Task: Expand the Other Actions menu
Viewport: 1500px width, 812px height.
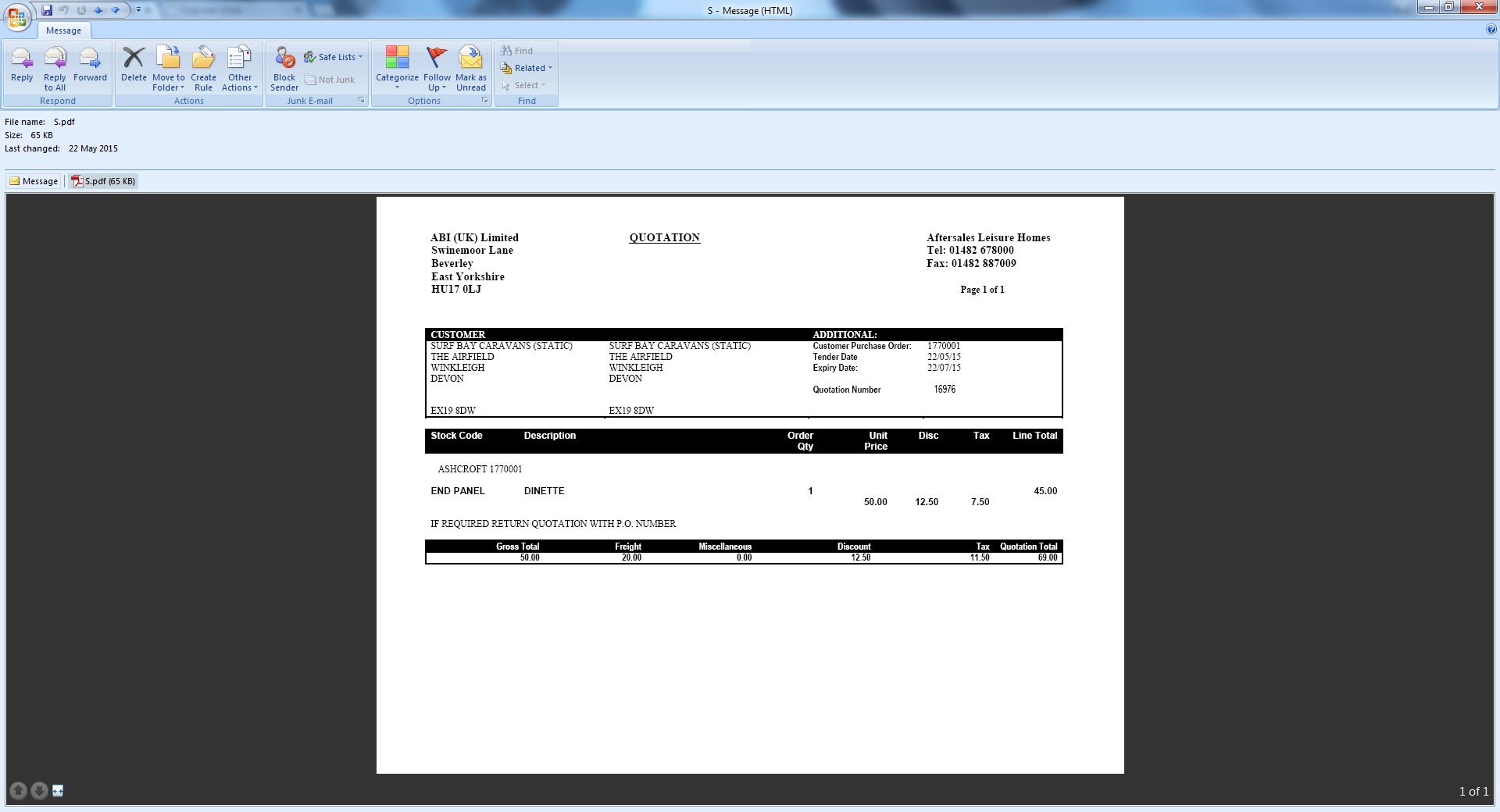Action: (240, 69)
